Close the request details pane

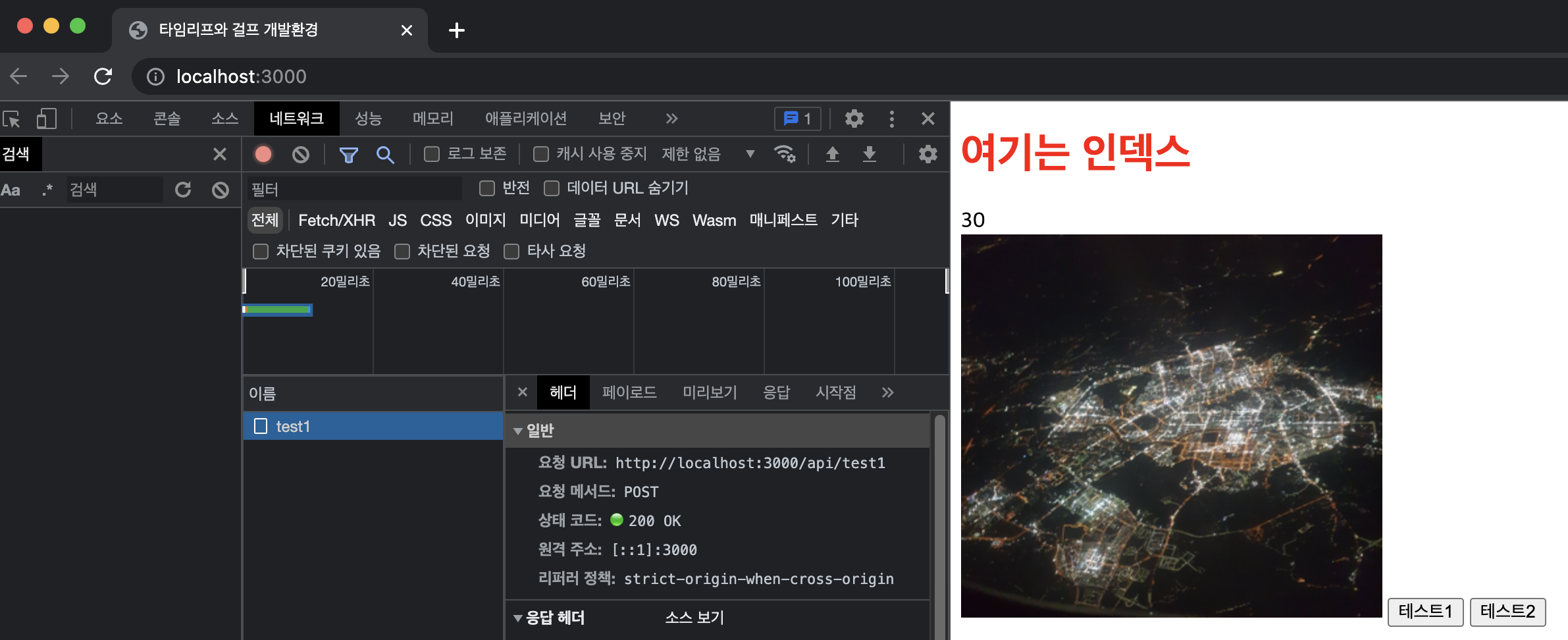coord(523,392)
